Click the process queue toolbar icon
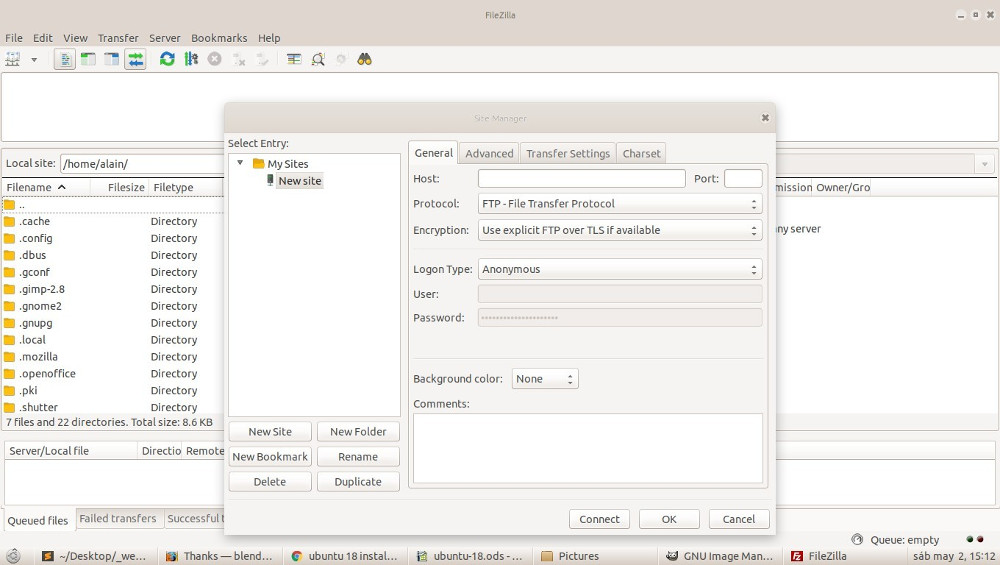The height and width of the screenshot is (565, 1000). [x=191, y=59]
